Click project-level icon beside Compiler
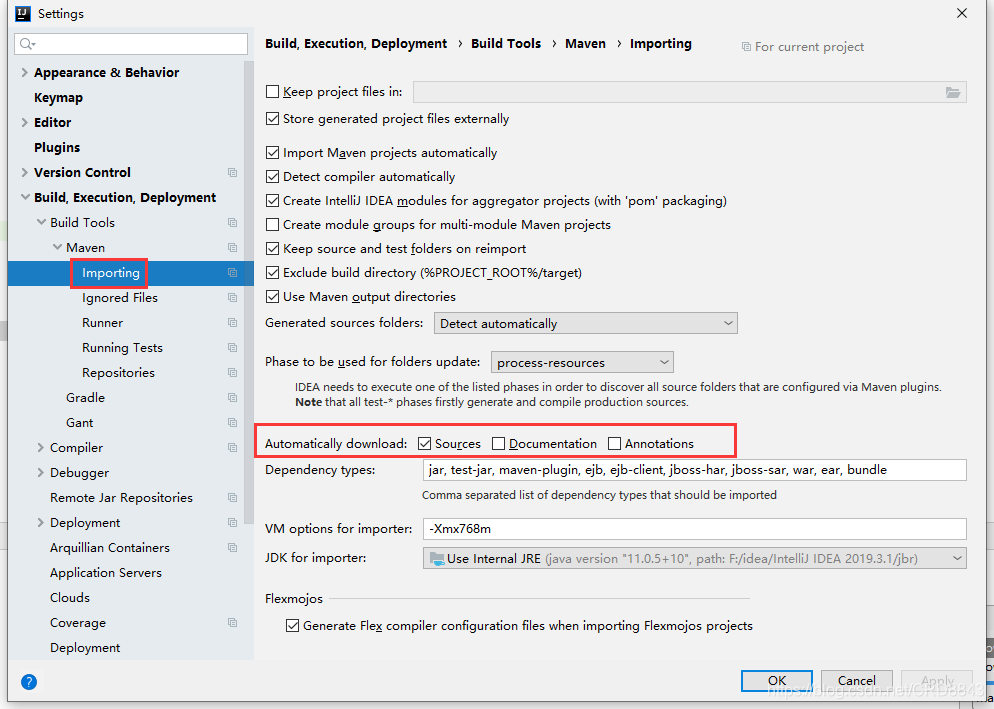Image resolution: width=994 pixels, height=709 pixels. 233,448
